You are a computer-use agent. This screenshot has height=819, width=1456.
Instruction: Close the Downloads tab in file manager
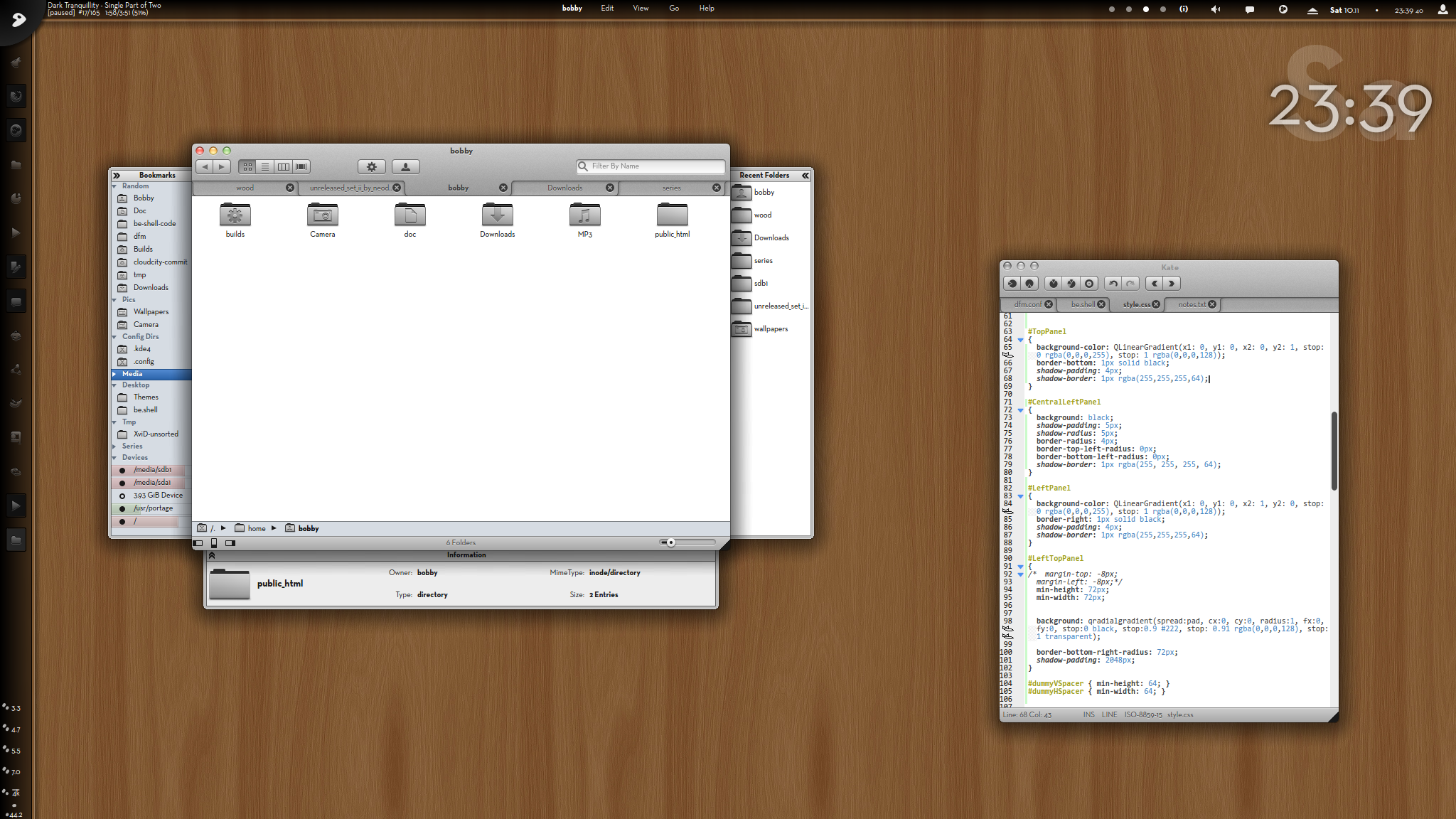coord(610,188)
